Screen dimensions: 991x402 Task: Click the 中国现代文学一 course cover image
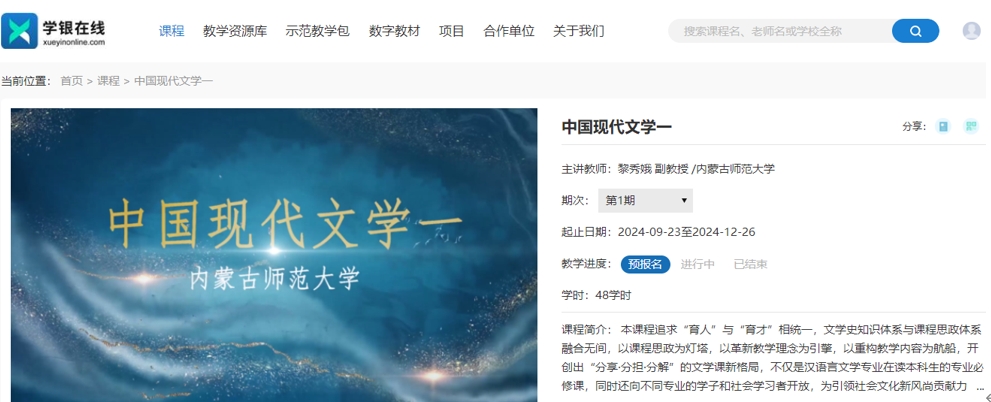point(274,255)
